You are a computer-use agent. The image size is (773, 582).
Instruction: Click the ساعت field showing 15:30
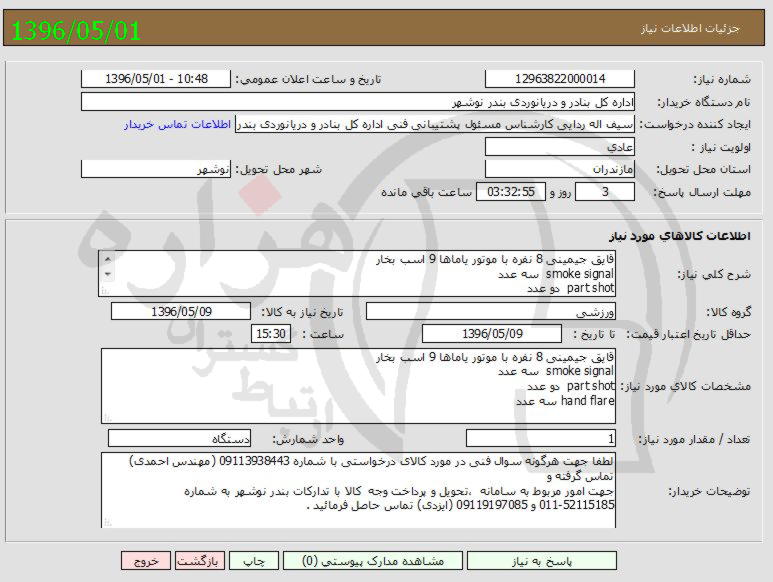(x=270, y=334)
